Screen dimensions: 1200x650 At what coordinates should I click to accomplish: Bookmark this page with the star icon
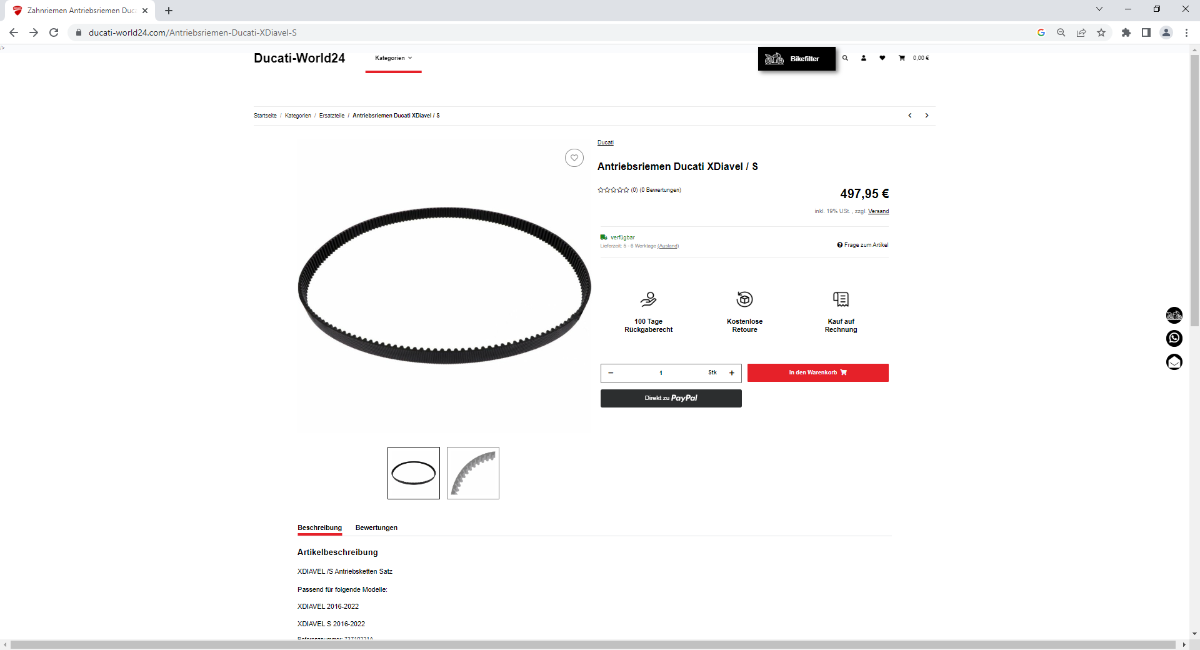1101,32
